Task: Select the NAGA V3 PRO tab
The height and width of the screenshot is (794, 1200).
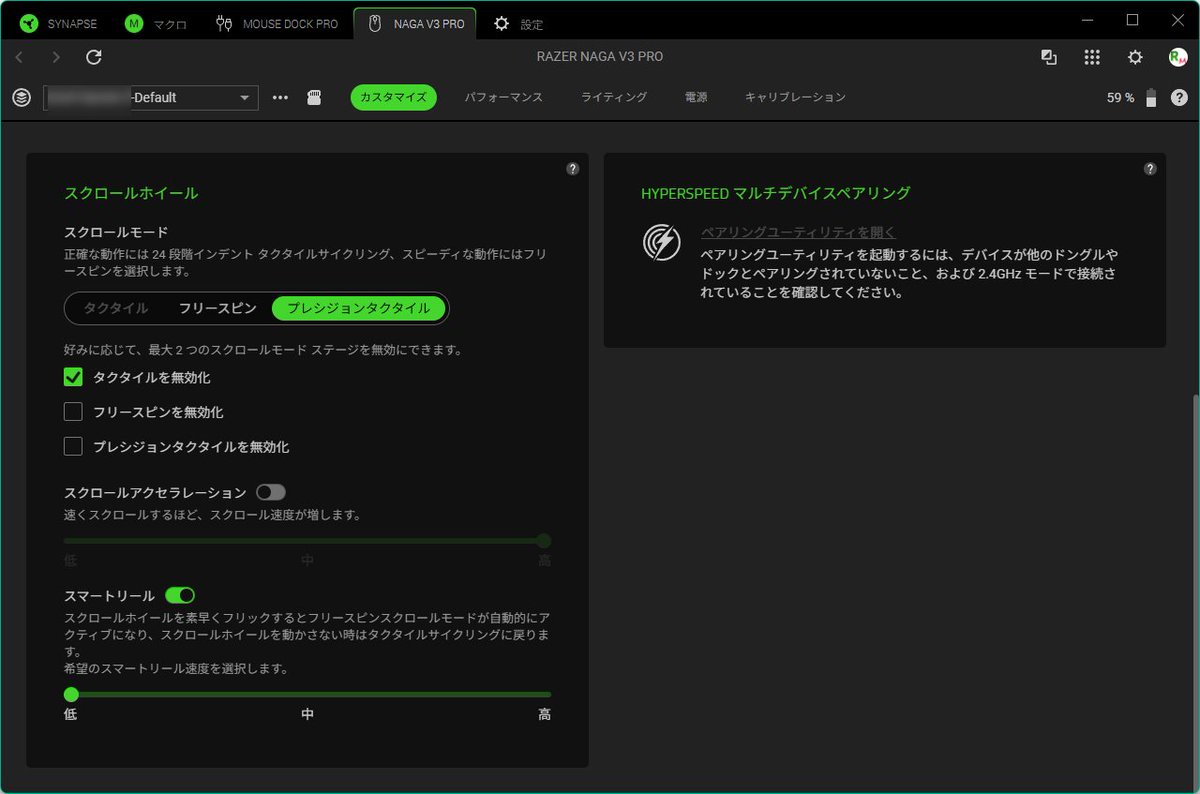Action: [415, 23]
